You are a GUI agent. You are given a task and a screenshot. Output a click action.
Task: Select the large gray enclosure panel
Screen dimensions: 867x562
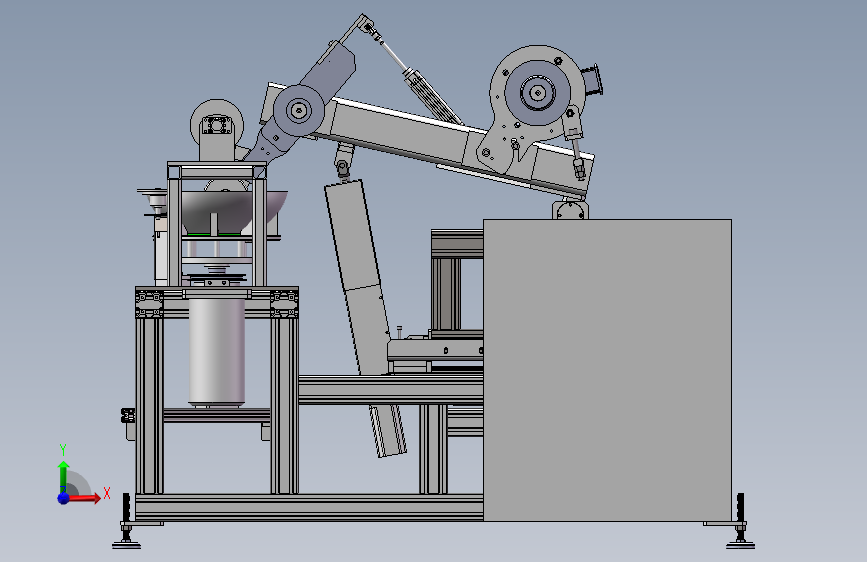coord(607,370)
